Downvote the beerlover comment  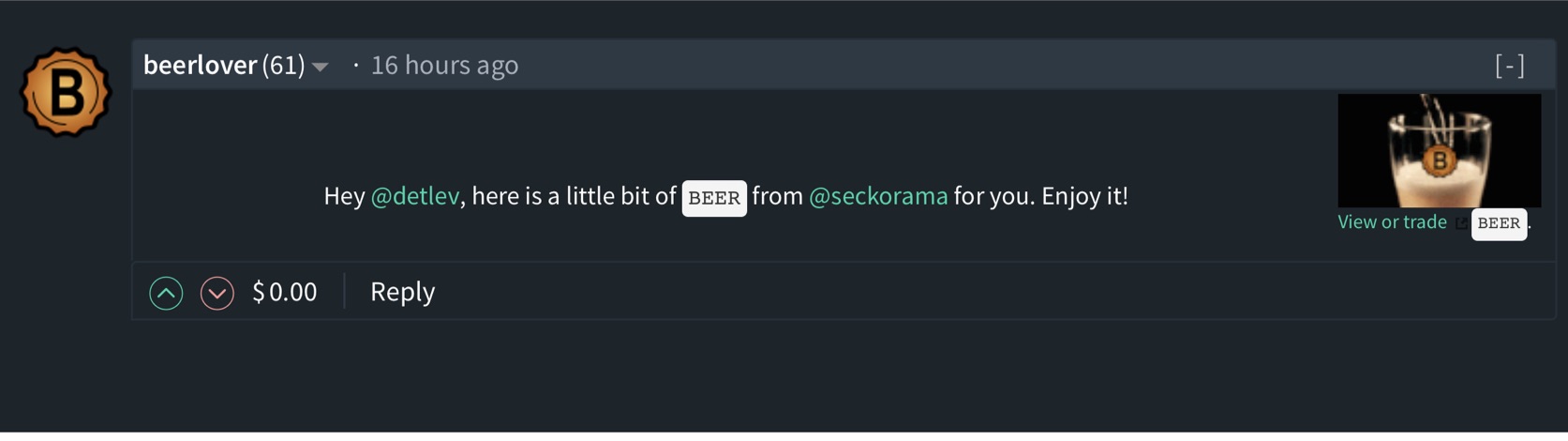click(x=217, y=294)
